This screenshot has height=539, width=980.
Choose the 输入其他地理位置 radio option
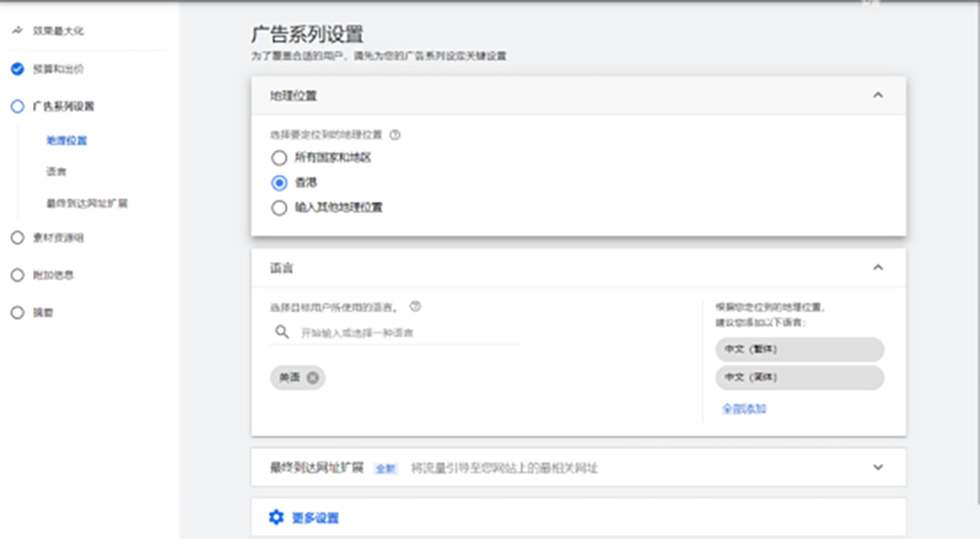[x=279, y=208]
